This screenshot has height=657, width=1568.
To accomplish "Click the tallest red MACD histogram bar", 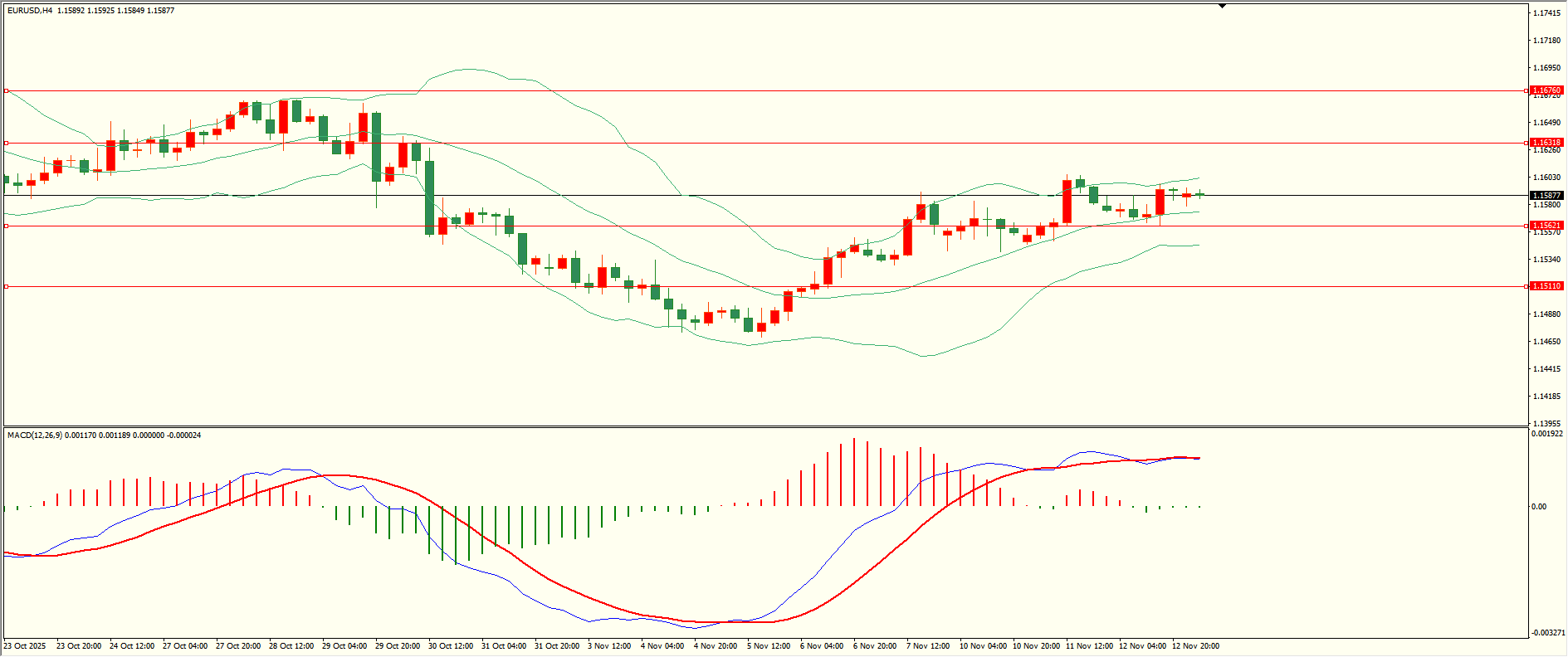I will click(x=853, y=473).
